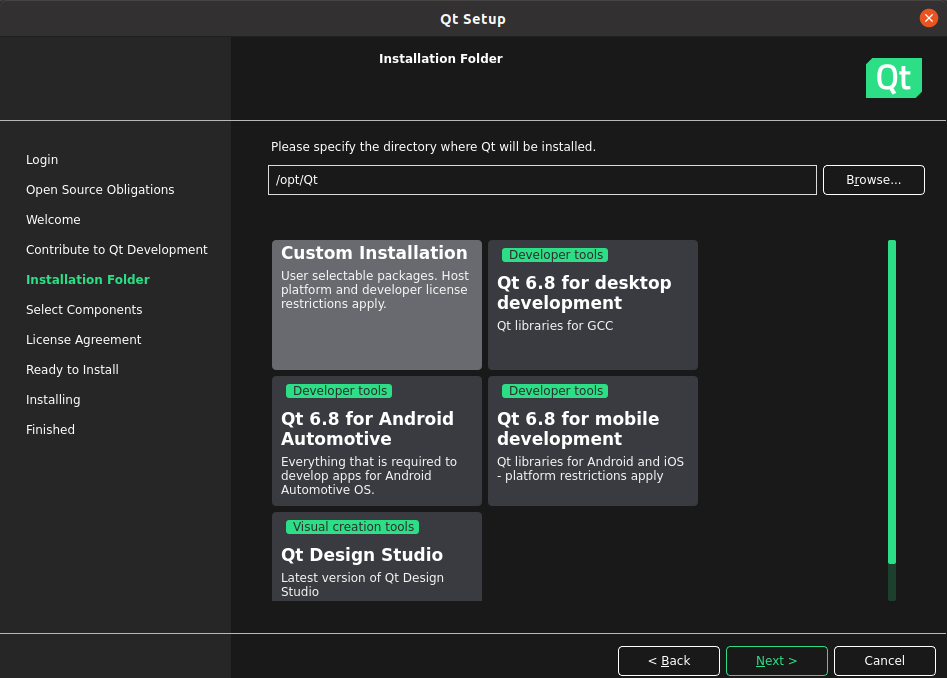The image size is (947, 678).
Task: Open the License Agreement step
Action: click(84, 340)
